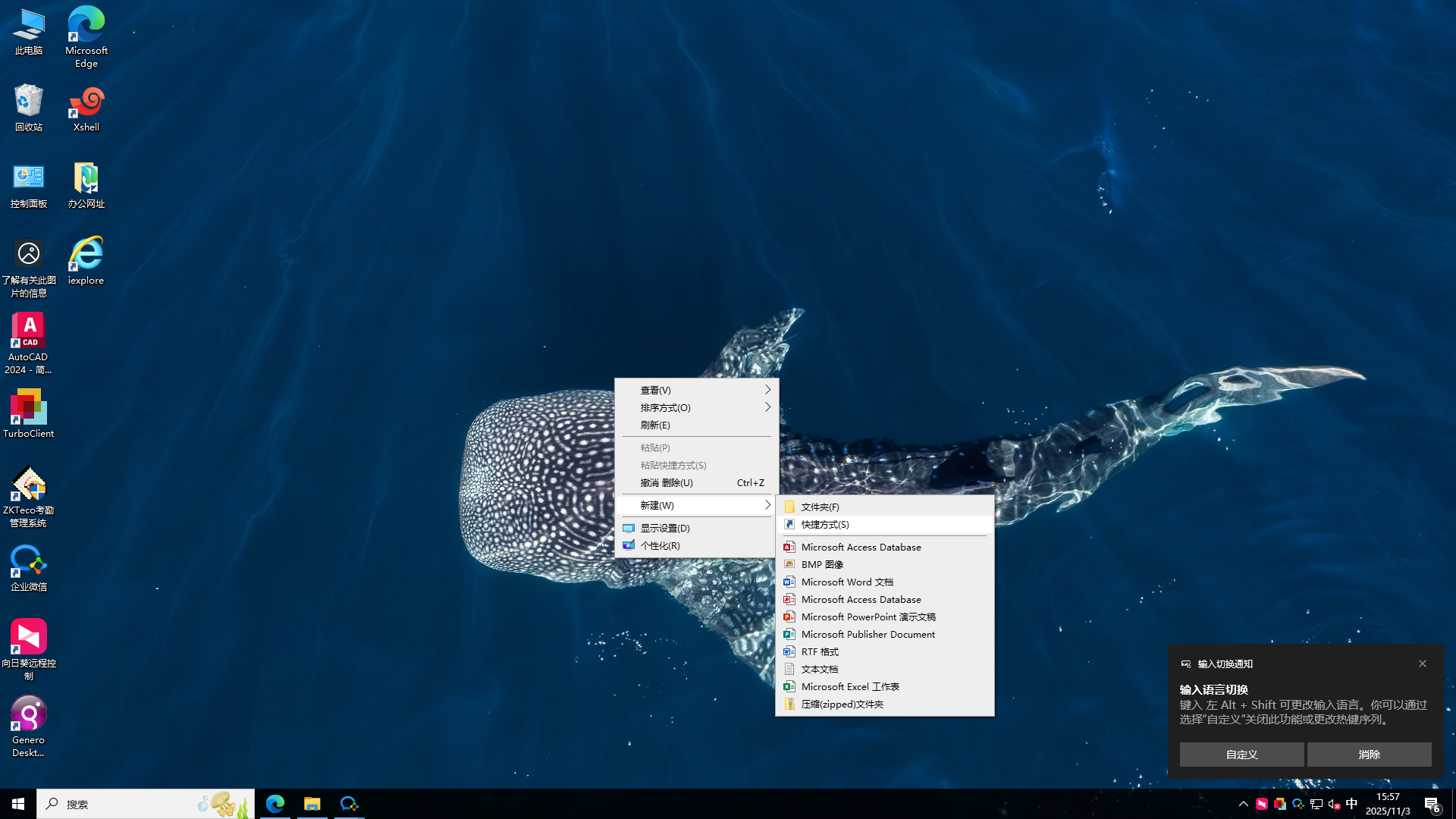Choose 刷新(E) in the context menu

click(x=655, y=425)
